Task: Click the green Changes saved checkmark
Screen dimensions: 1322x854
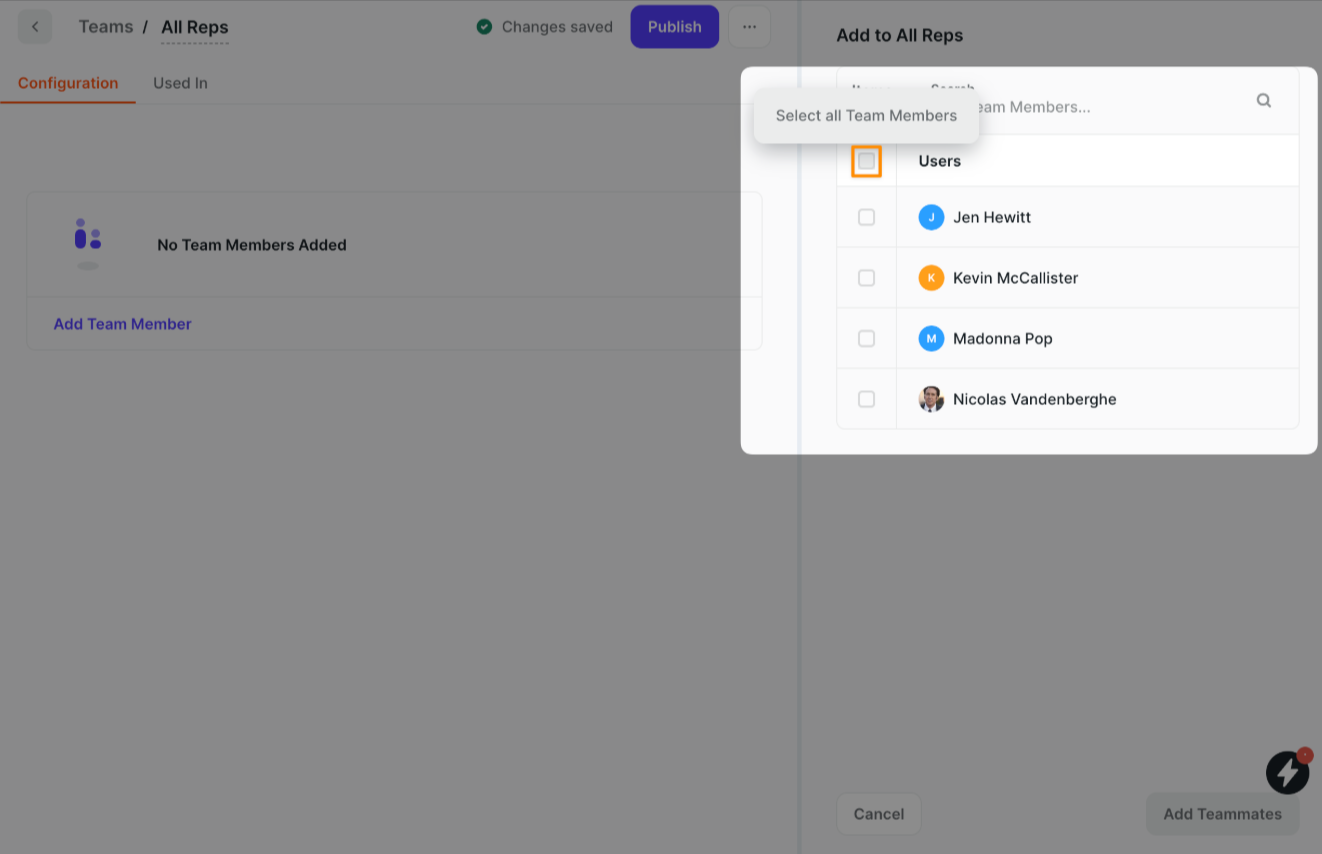Action: click(484, 27)
